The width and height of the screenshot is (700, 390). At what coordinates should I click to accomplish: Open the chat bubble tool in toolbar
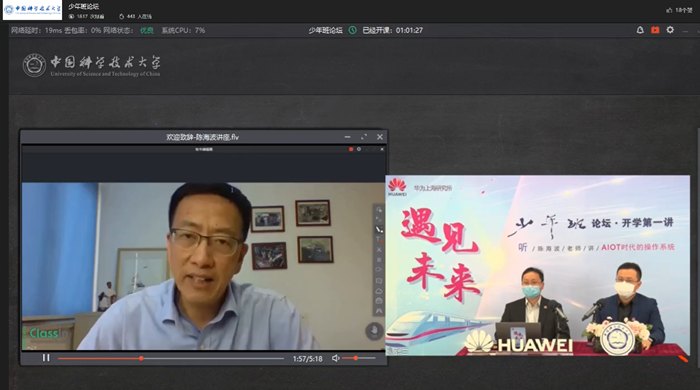click(x=379, y=281)
